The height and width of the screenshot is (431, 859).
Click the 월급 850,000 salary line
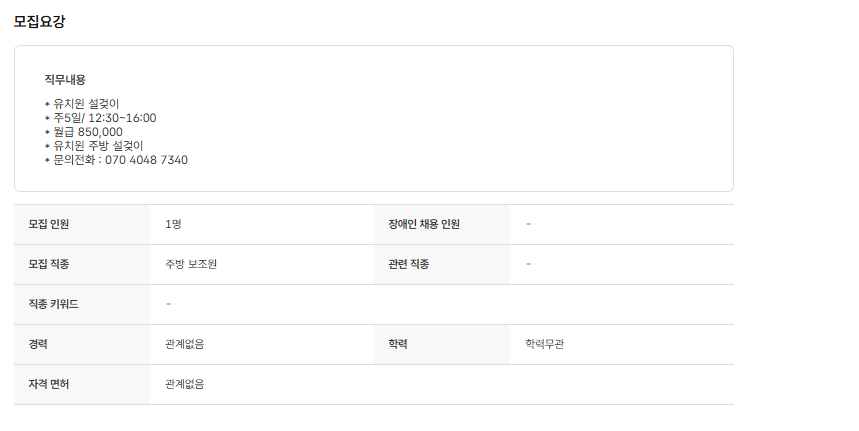coord(88,132)
